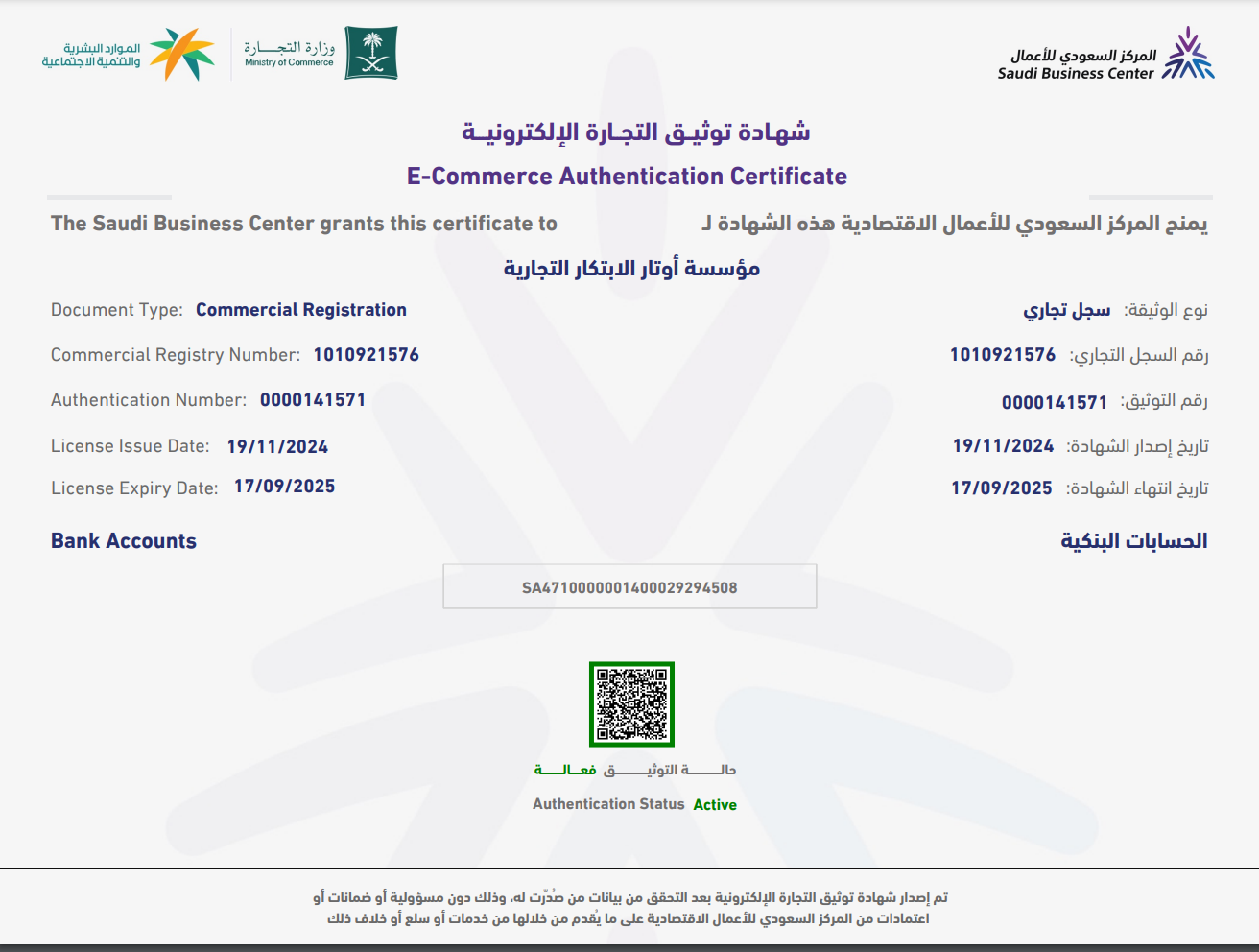
Task: Click the Saudi Business Center name text
Action: (1077, 64)
